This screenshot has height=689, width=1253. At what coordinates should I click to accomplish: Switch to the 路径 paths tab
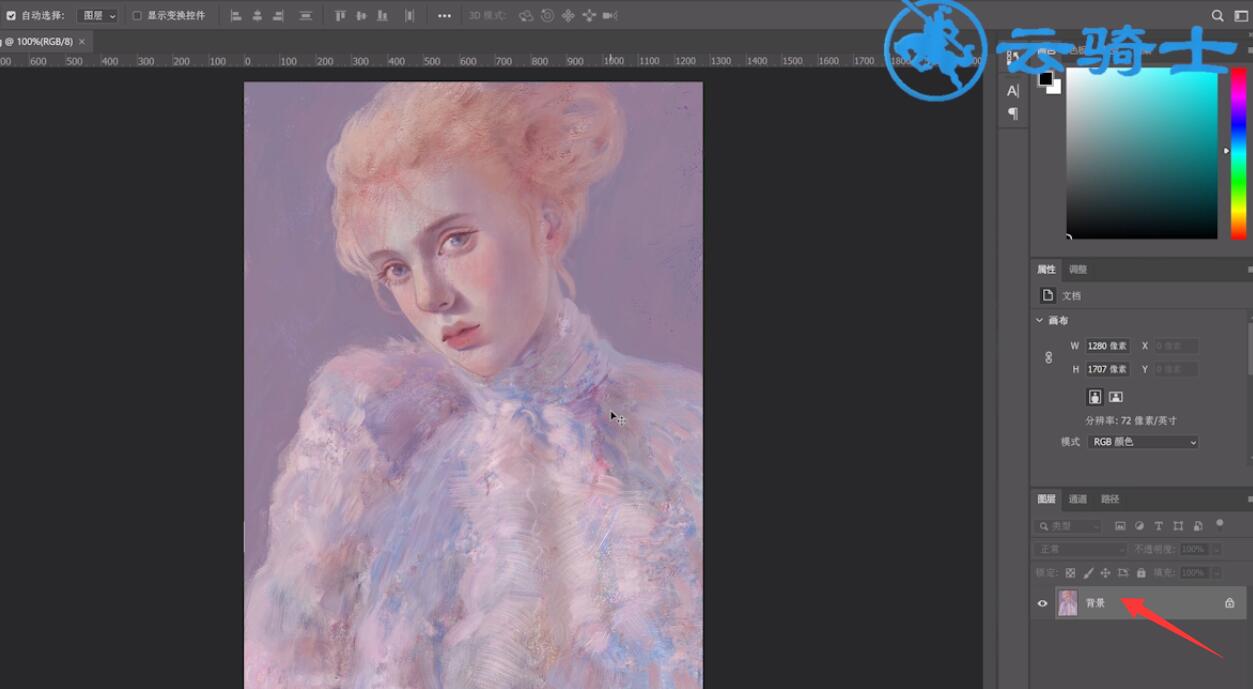point(1110,499)
